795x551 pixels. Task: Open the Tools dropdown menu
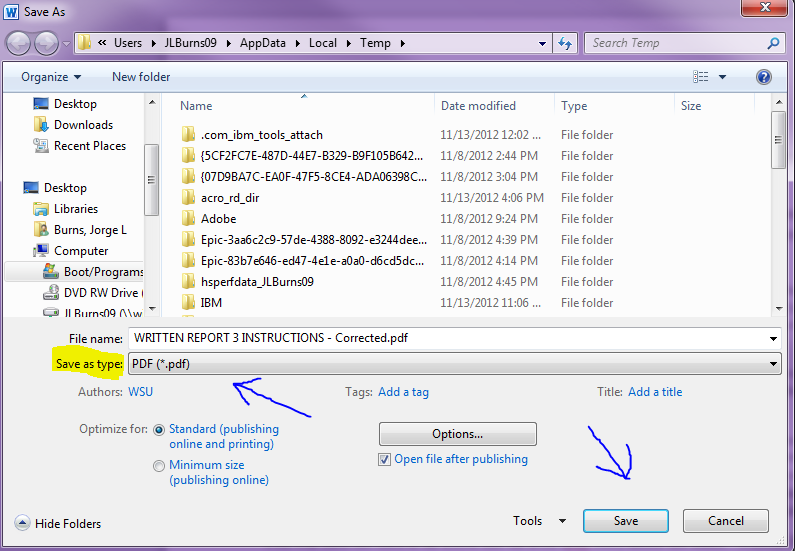click(x=539, y=521)
